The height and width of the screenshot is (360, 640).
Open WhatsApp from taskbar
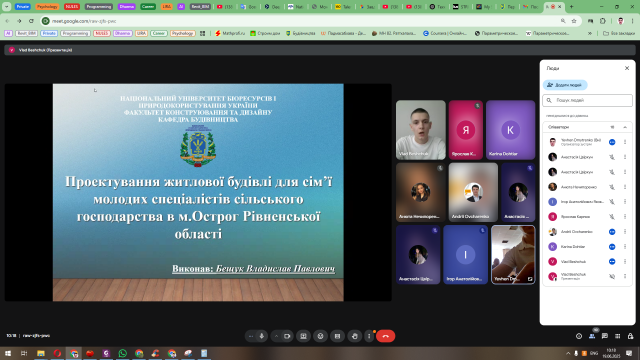122,353
